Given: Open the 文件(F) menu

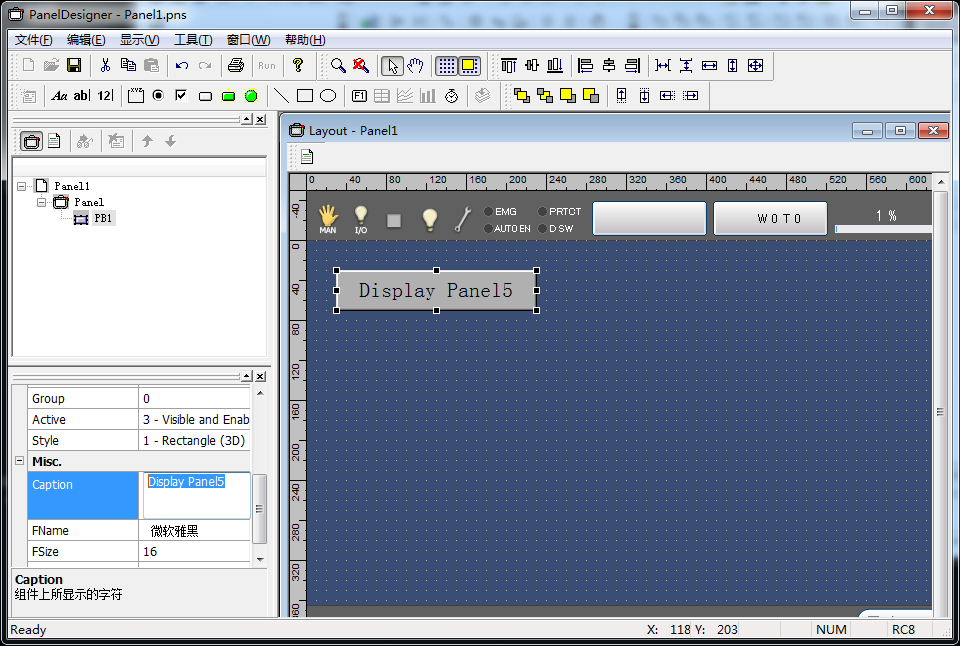Looking at the screenshot, I should (33, 40).
